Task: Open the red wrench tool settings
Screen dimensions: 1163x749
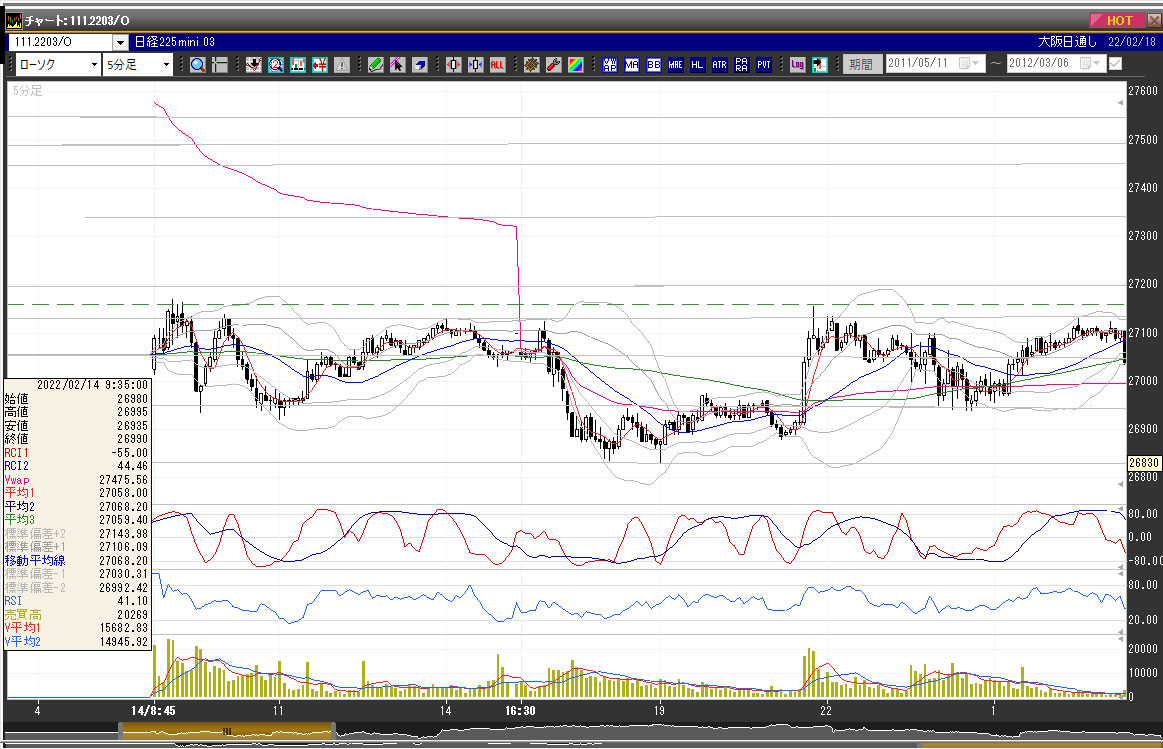Action: 553,65
